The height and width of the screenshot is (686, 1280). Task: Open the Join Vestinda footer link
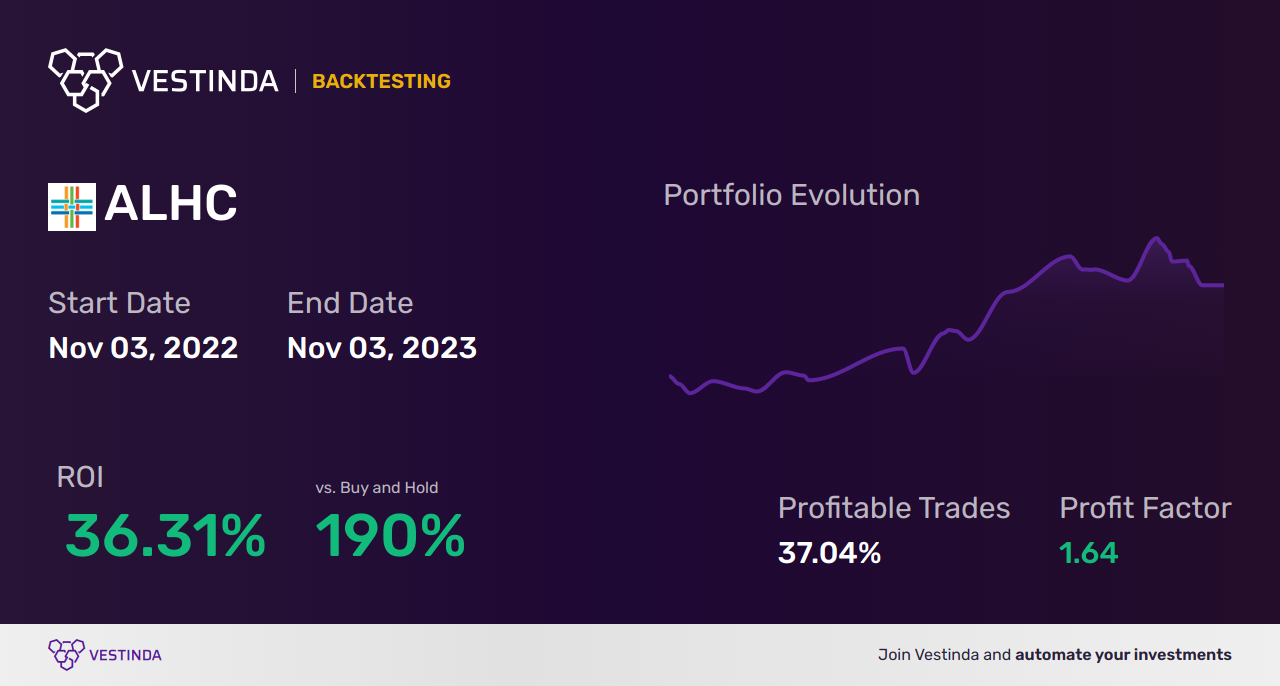point(1055,655)
